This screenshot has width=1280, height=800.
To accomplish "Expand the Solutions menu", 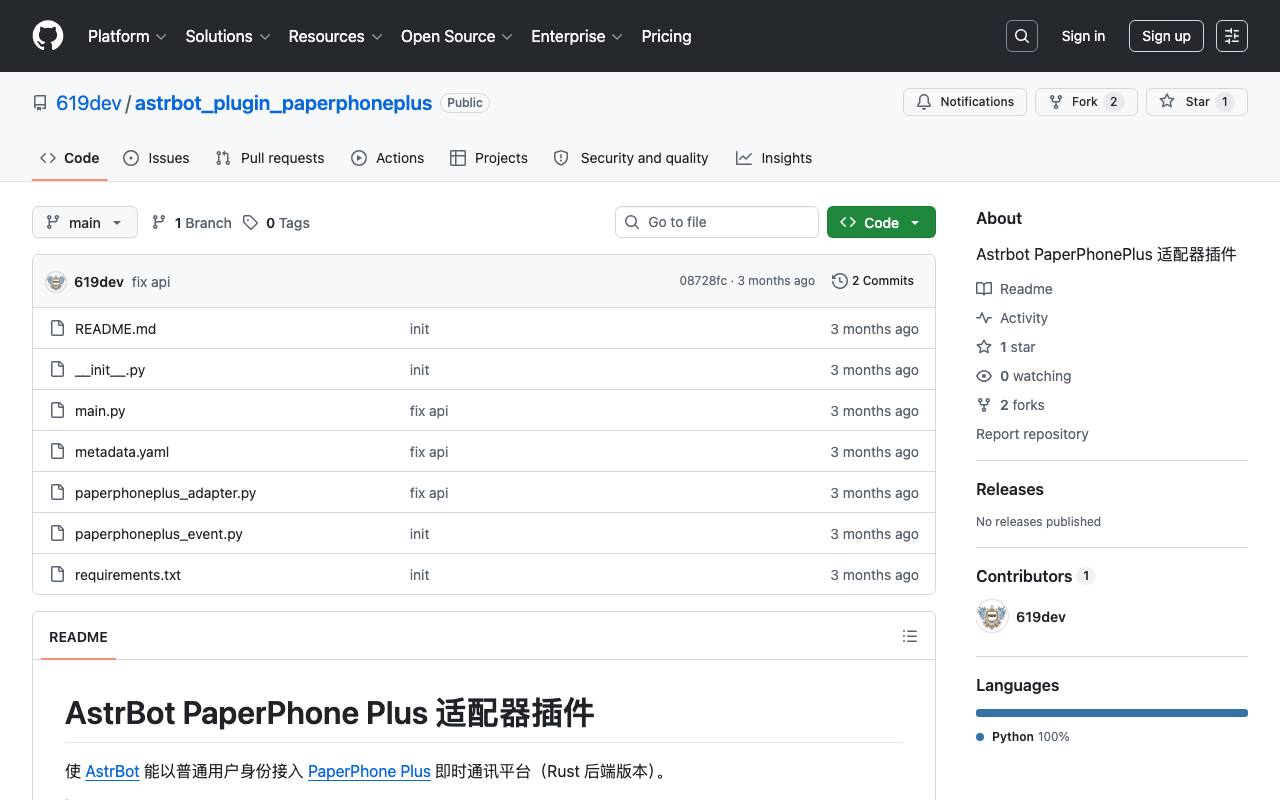I will coord(228,36).
